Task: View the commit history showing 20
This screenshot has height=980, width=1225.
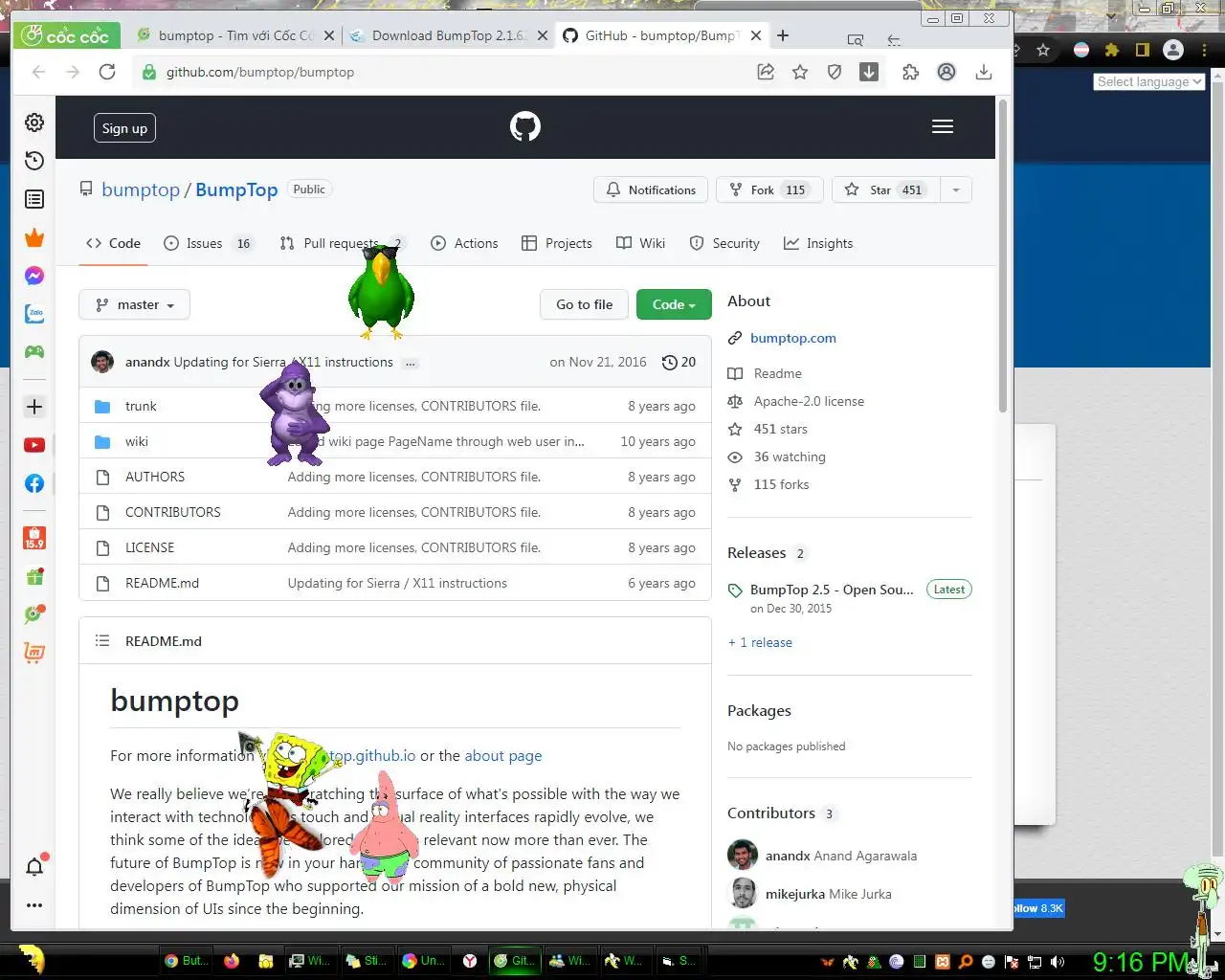Action: (x=679, y=362)
